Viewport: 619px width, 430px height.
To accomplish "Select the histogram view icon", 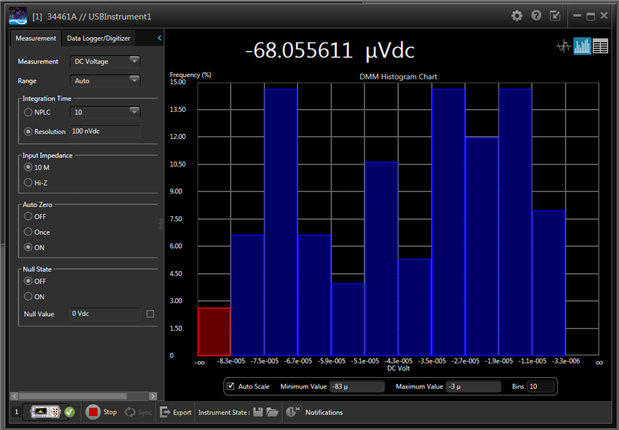I will click(582, 46).
